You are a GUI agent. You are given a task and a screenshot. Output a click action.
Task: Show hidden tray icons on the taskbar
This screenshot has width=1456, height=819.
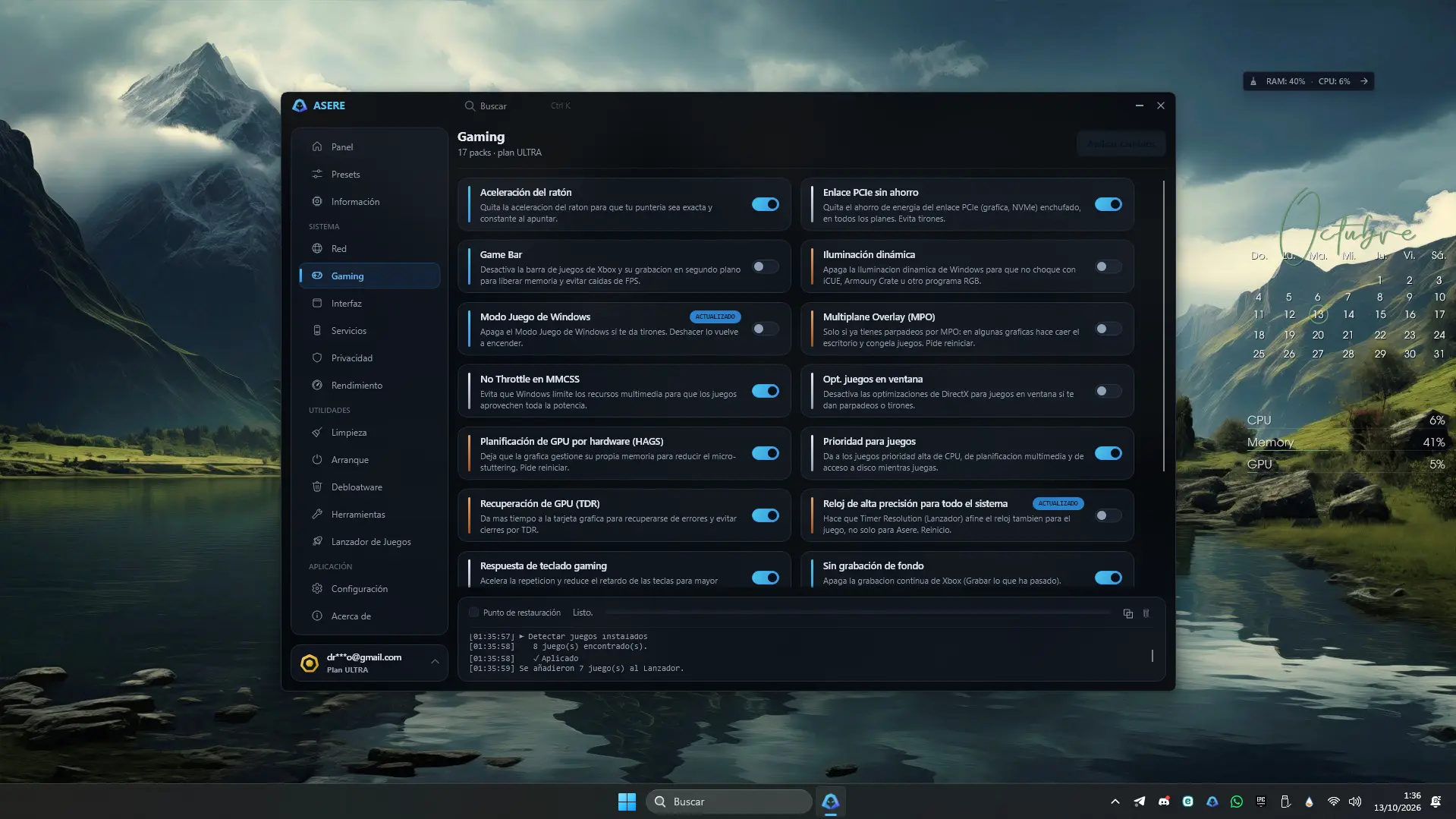pos(1115,802)
